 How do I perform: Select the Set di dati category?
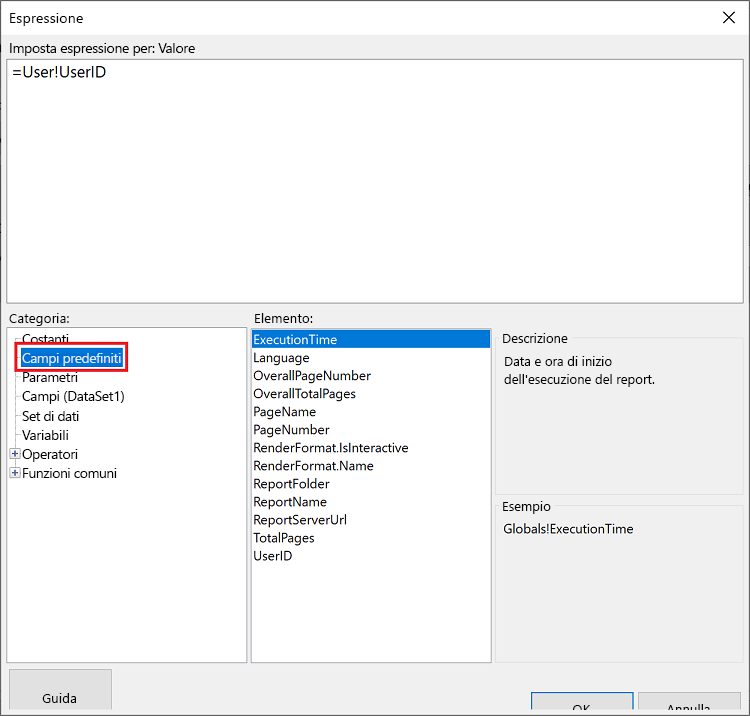[x=50, y=416]
